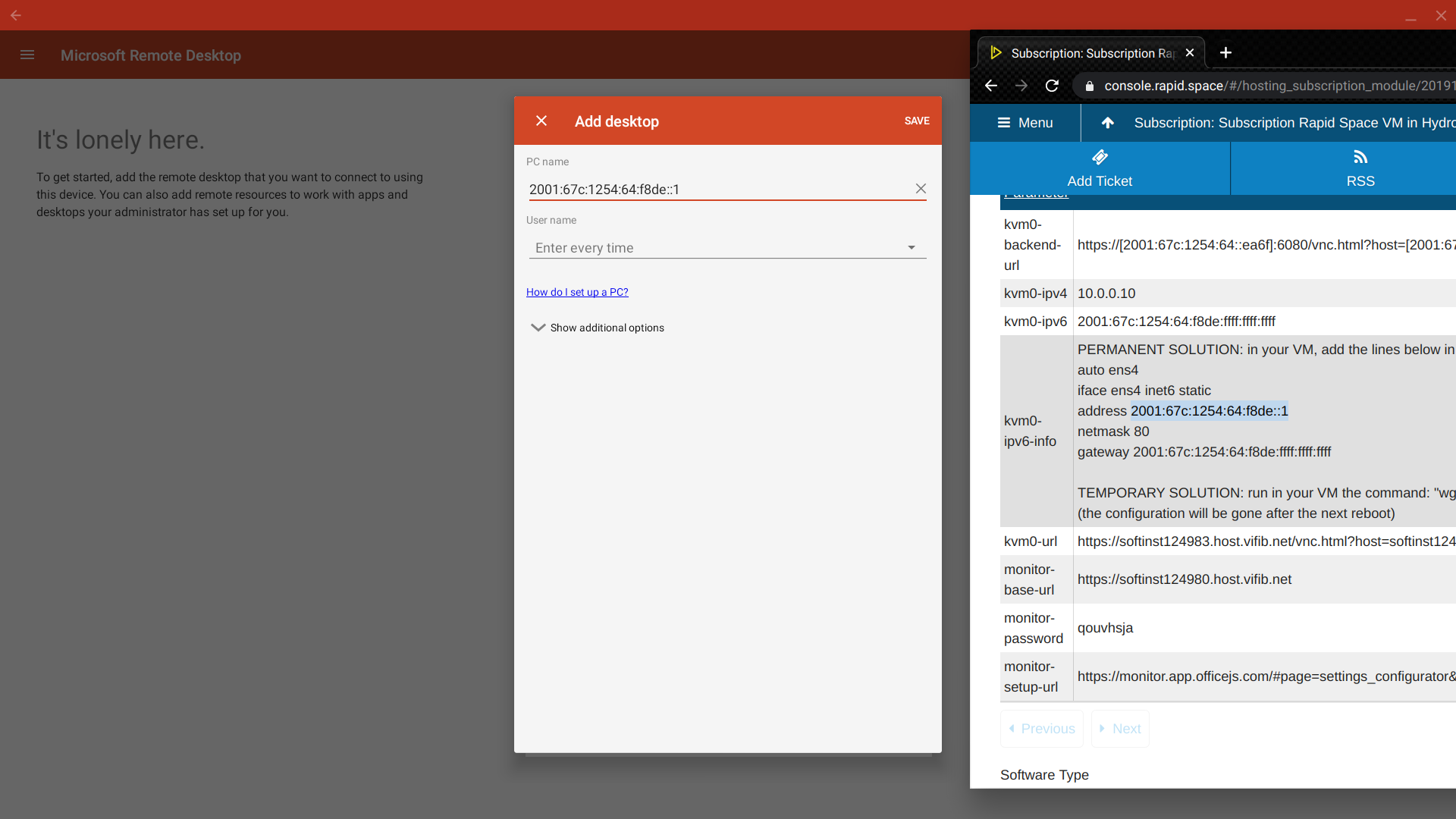
Task: Close the Remote Desktop window
Action: tap(1441, 15)
